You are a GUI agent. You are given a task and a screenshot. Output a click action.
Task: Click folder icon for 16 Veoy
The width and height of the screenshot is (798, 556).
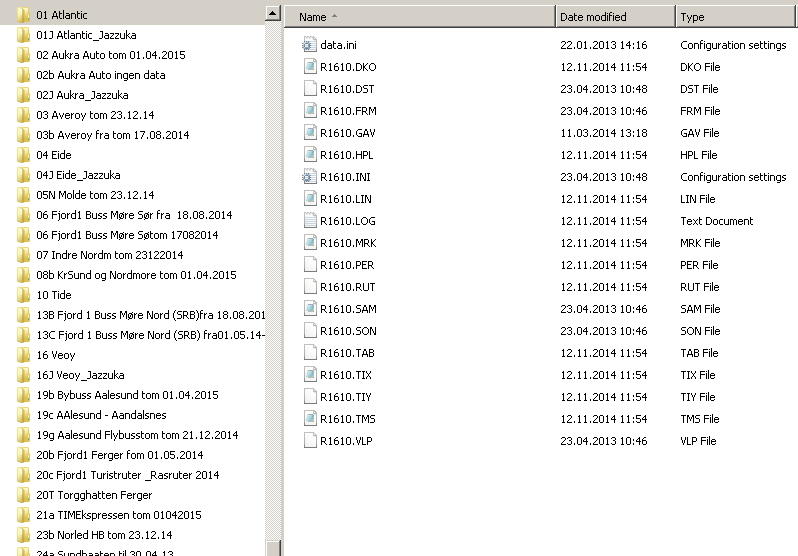[23, 355]
